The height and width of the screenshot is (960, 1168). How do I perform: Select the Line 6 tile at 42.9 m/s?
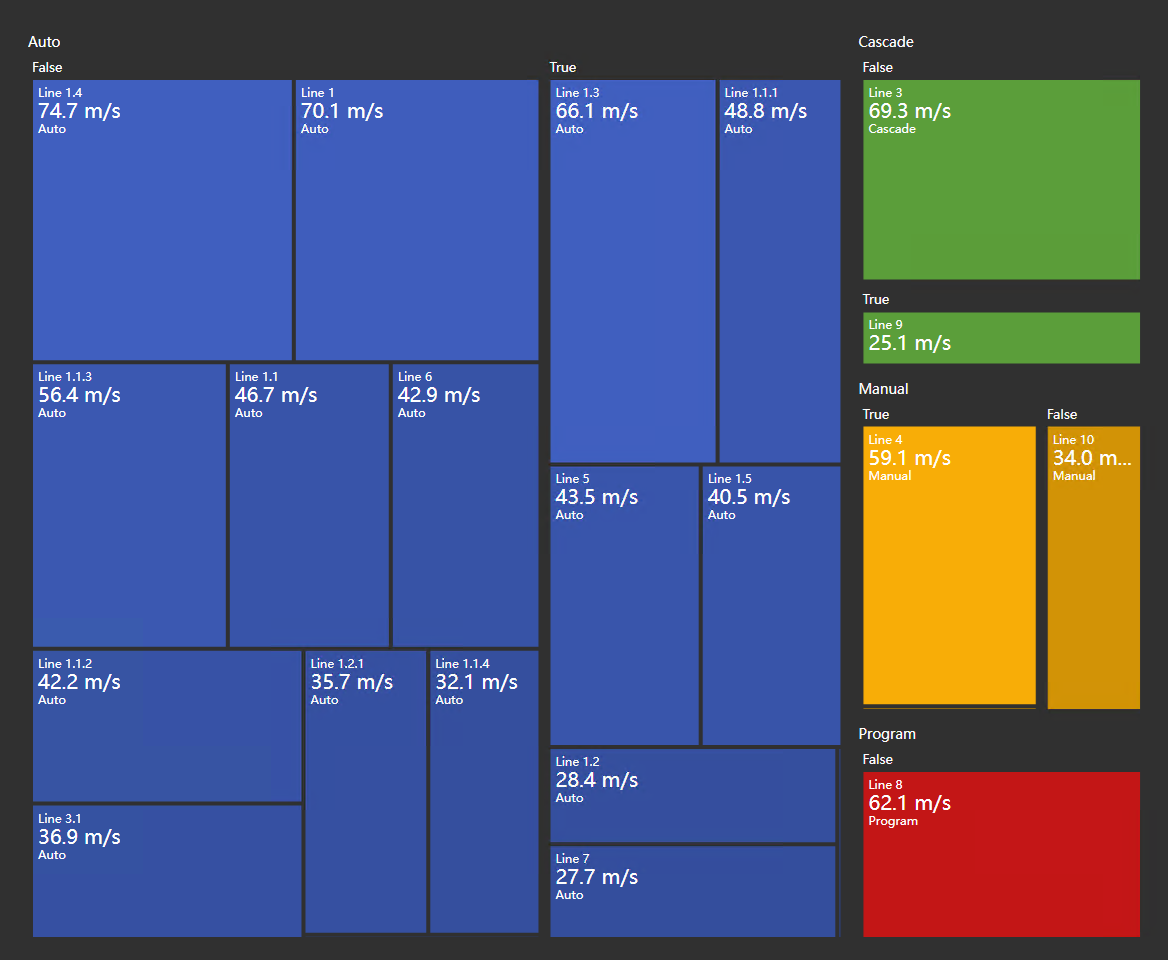(x=466, y=506)
